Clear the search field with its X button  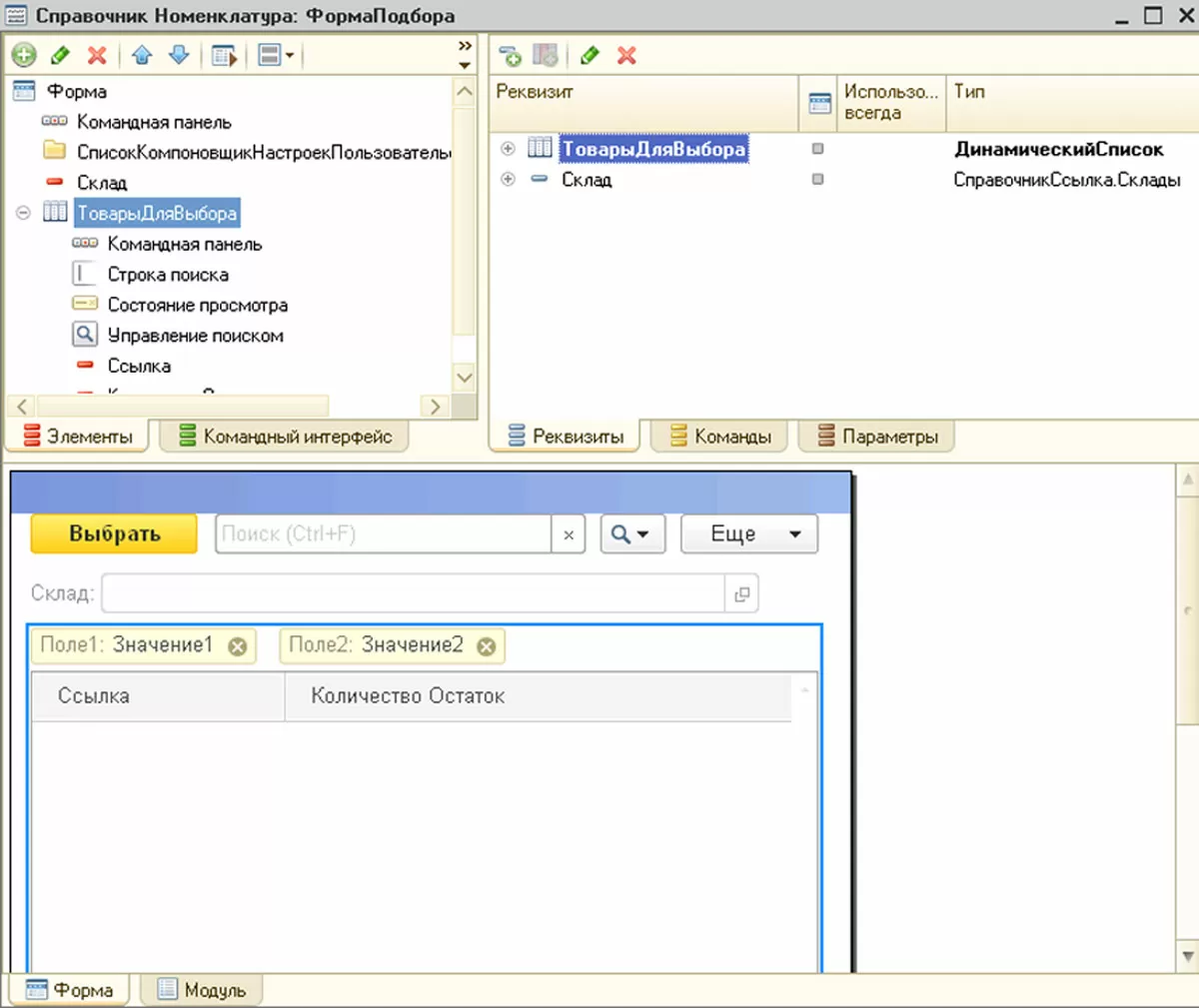click(569, 534)
